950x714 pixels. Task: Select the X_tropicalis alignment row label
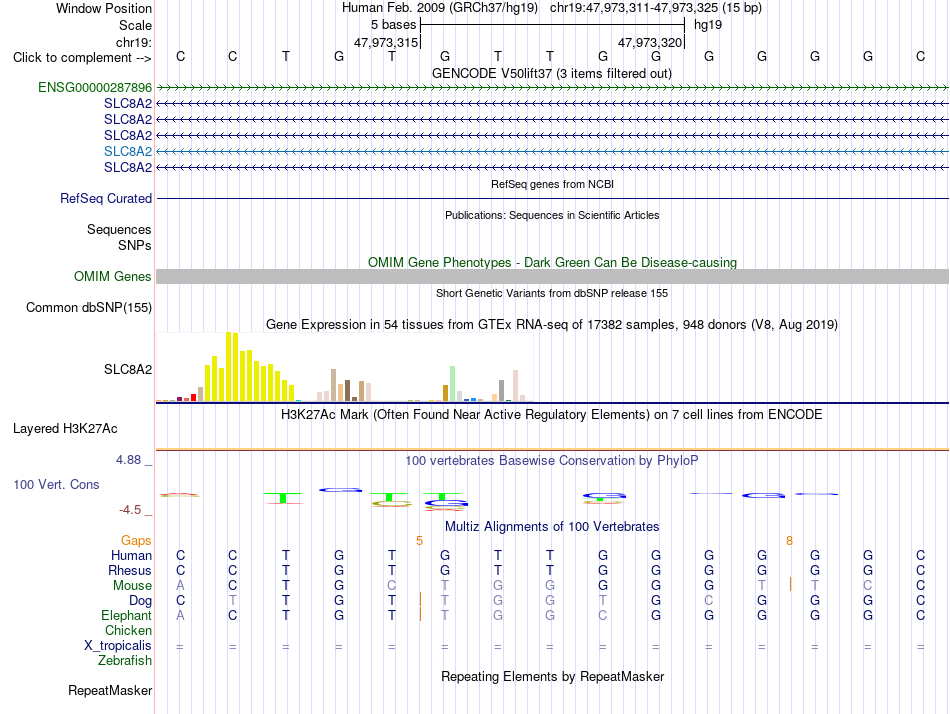pyautogui.click(x=118, y=646)
